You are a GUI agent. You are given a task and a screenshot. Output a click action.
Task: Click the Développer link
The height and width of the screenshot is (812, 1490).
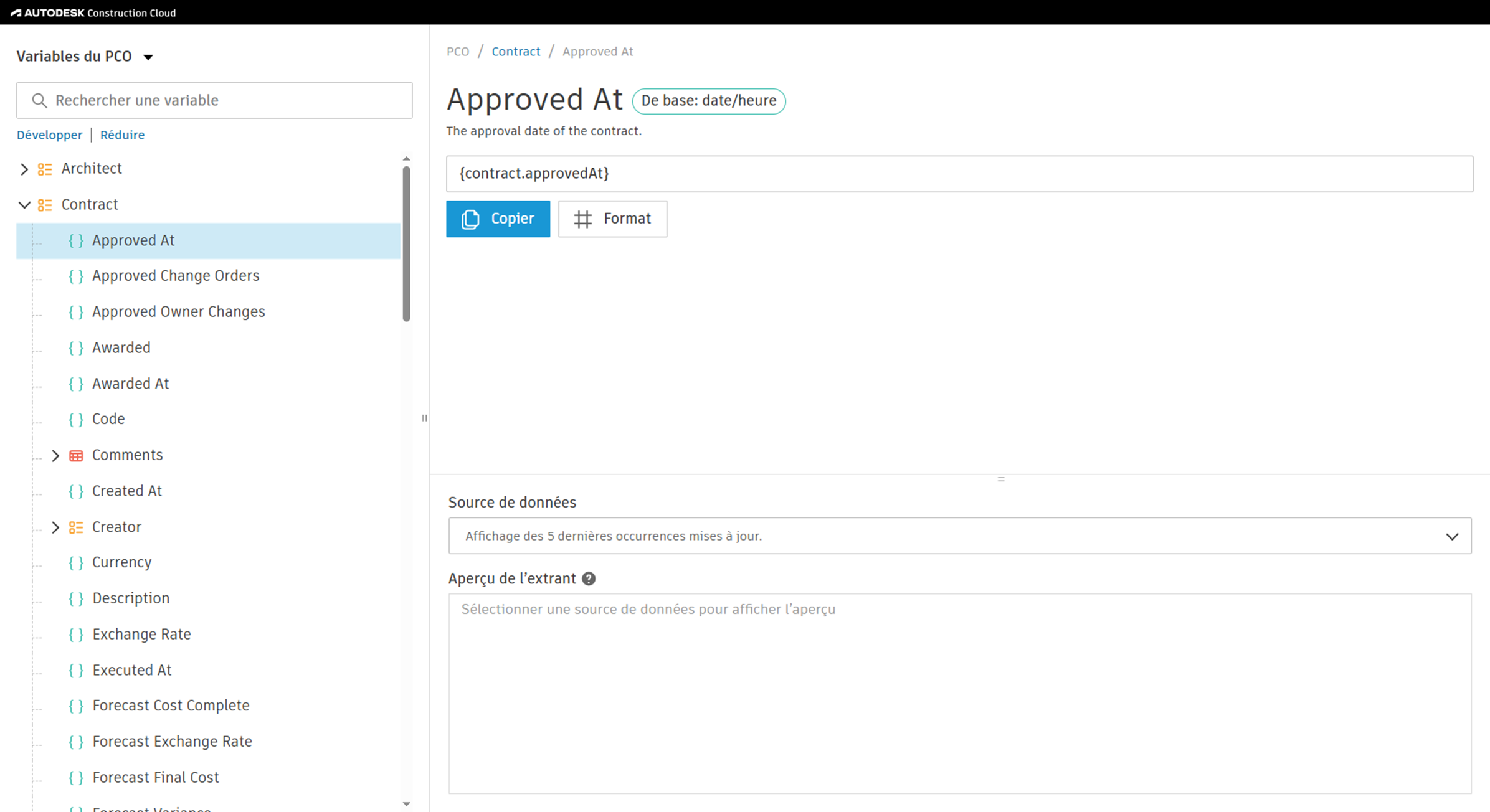click(49, 135)
